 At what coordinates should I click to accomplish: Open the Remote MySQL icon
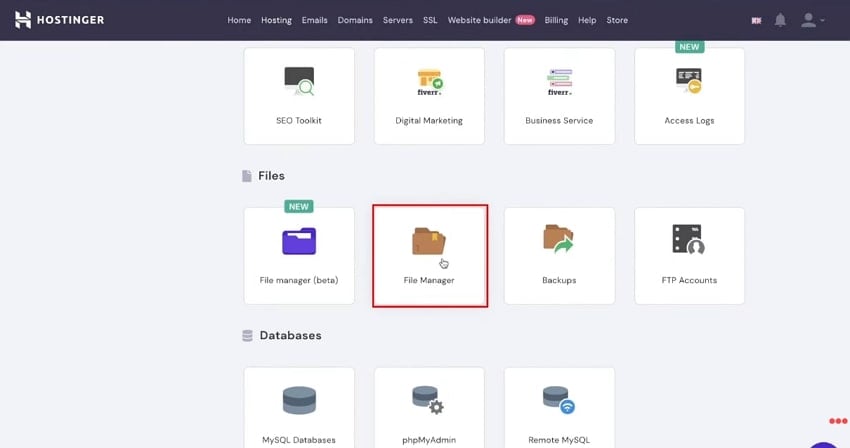point(559,400)
